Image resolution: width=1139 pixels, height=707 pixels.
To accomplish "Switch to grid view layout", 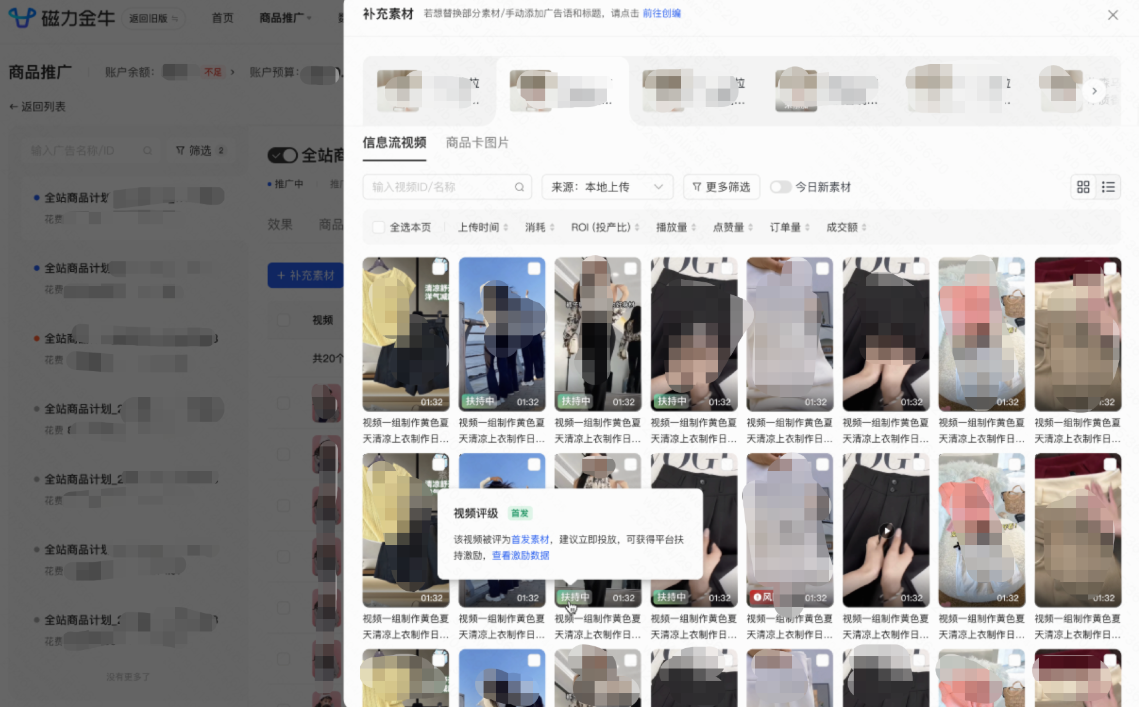I will (x=1083, y=187).
